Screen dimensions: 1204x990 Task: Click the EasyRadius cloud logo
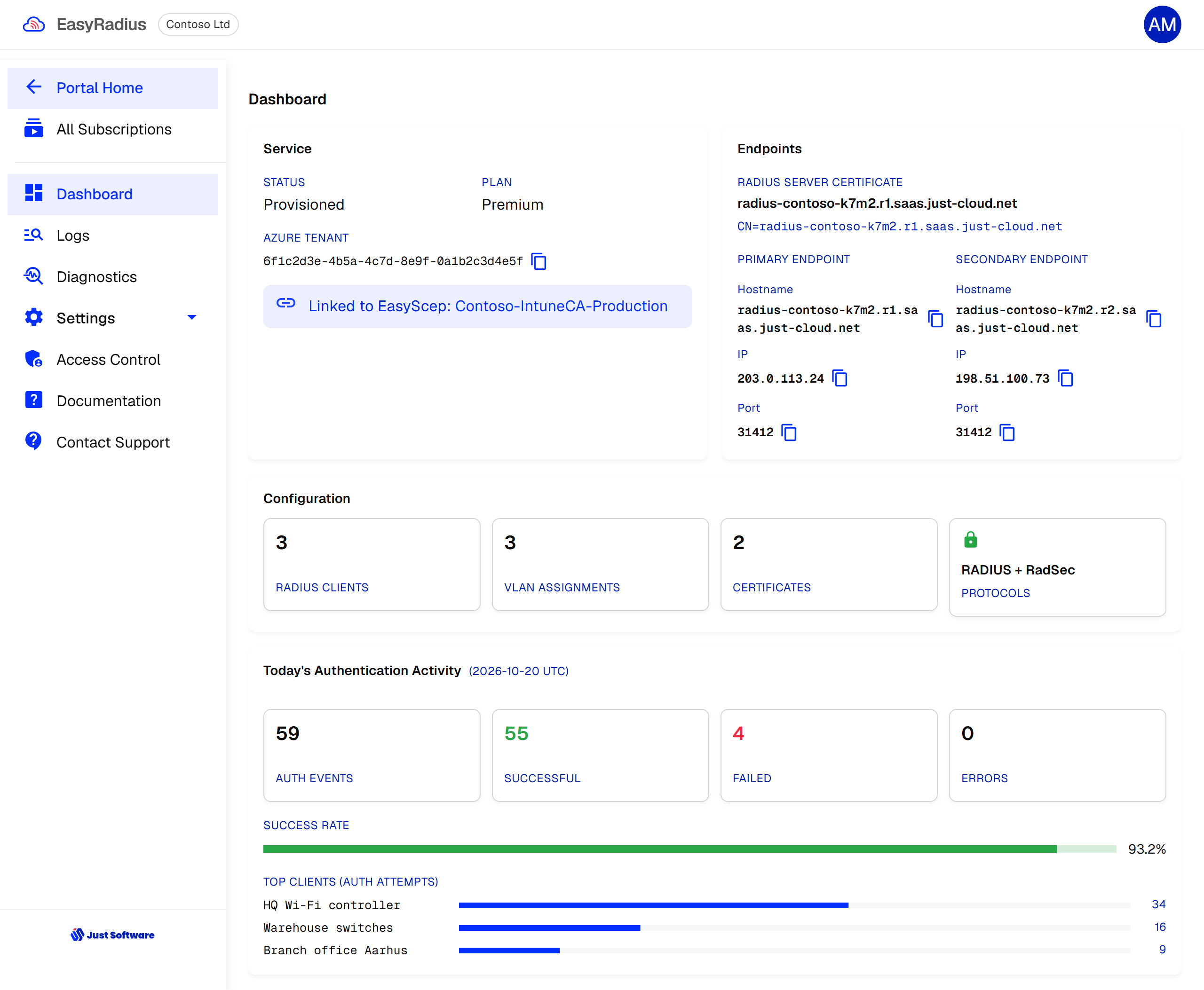pos(34,24)
